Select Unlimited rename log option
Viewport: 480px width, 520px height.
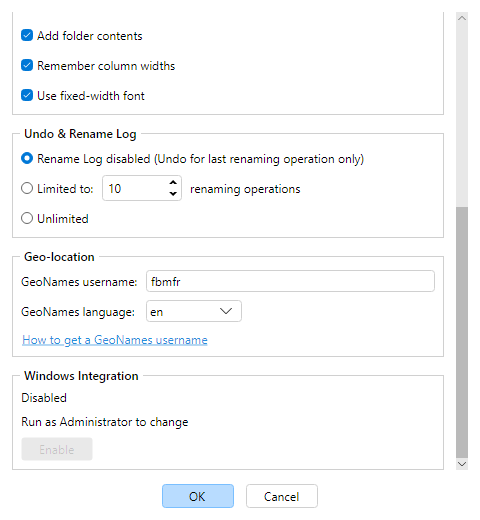[27, 218]
